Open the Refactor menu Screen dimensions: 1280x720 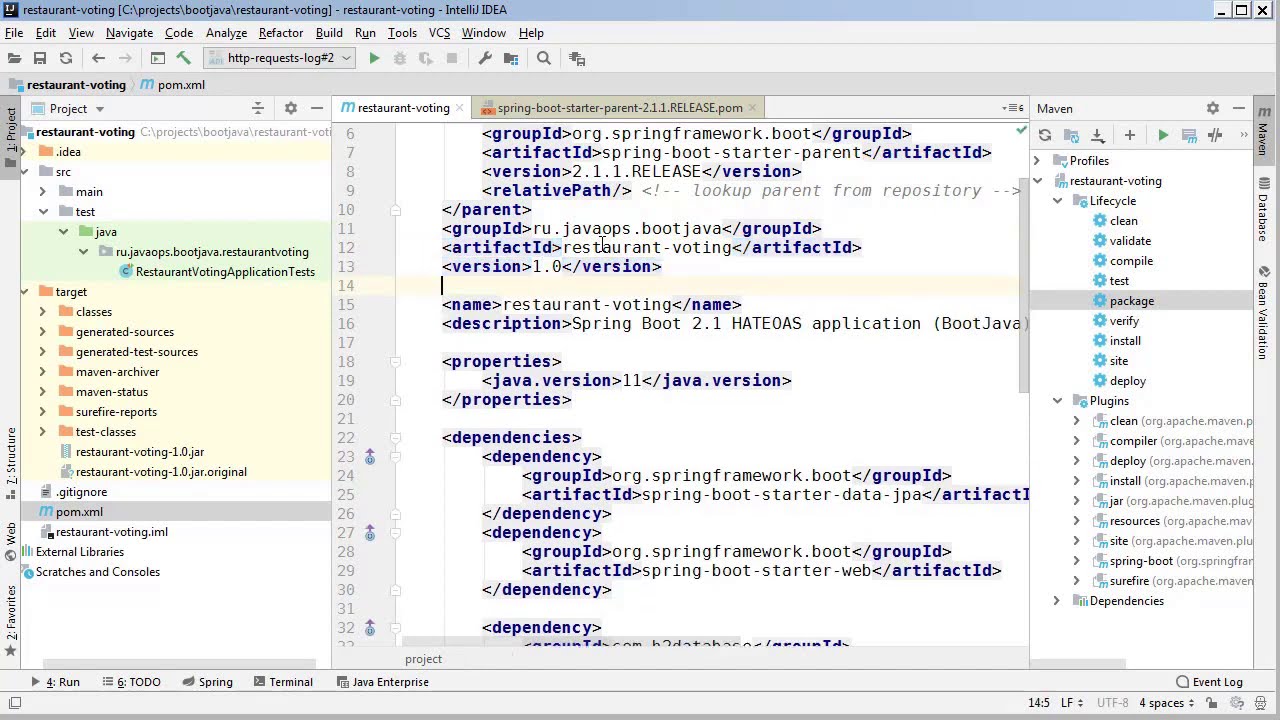[281, 33]
